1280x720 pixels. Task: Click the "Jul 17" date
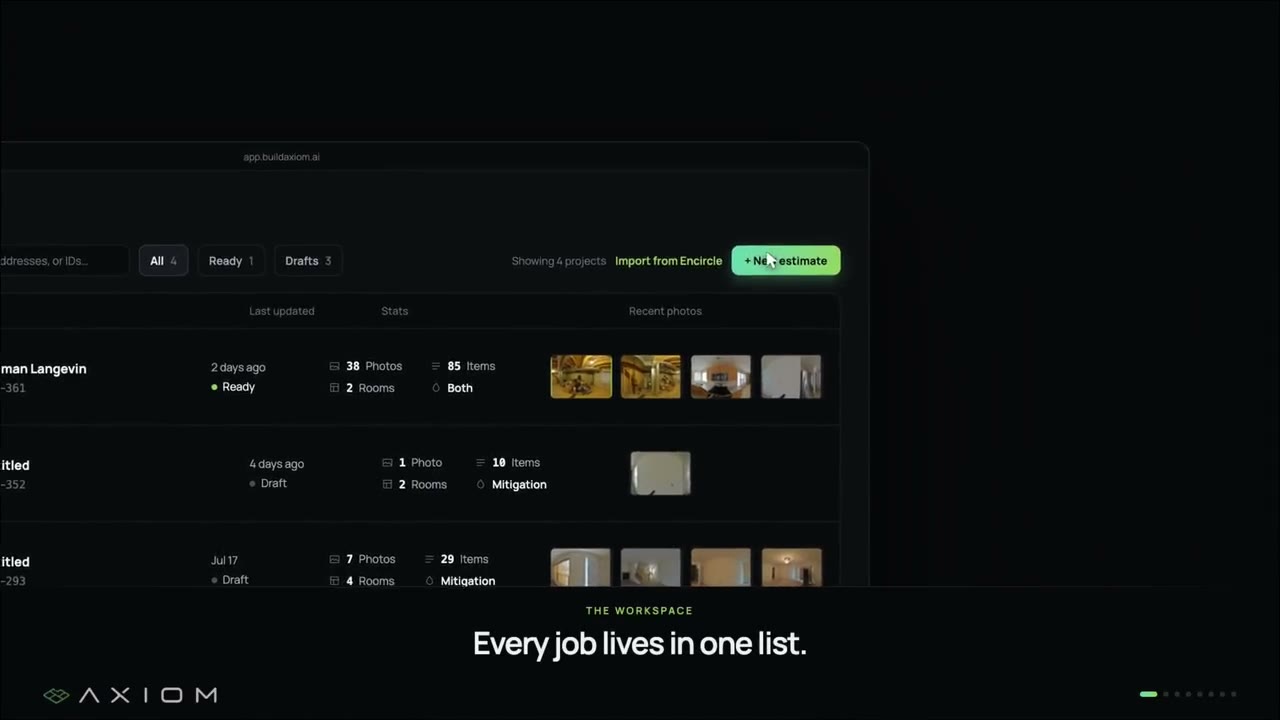point(225,560)
